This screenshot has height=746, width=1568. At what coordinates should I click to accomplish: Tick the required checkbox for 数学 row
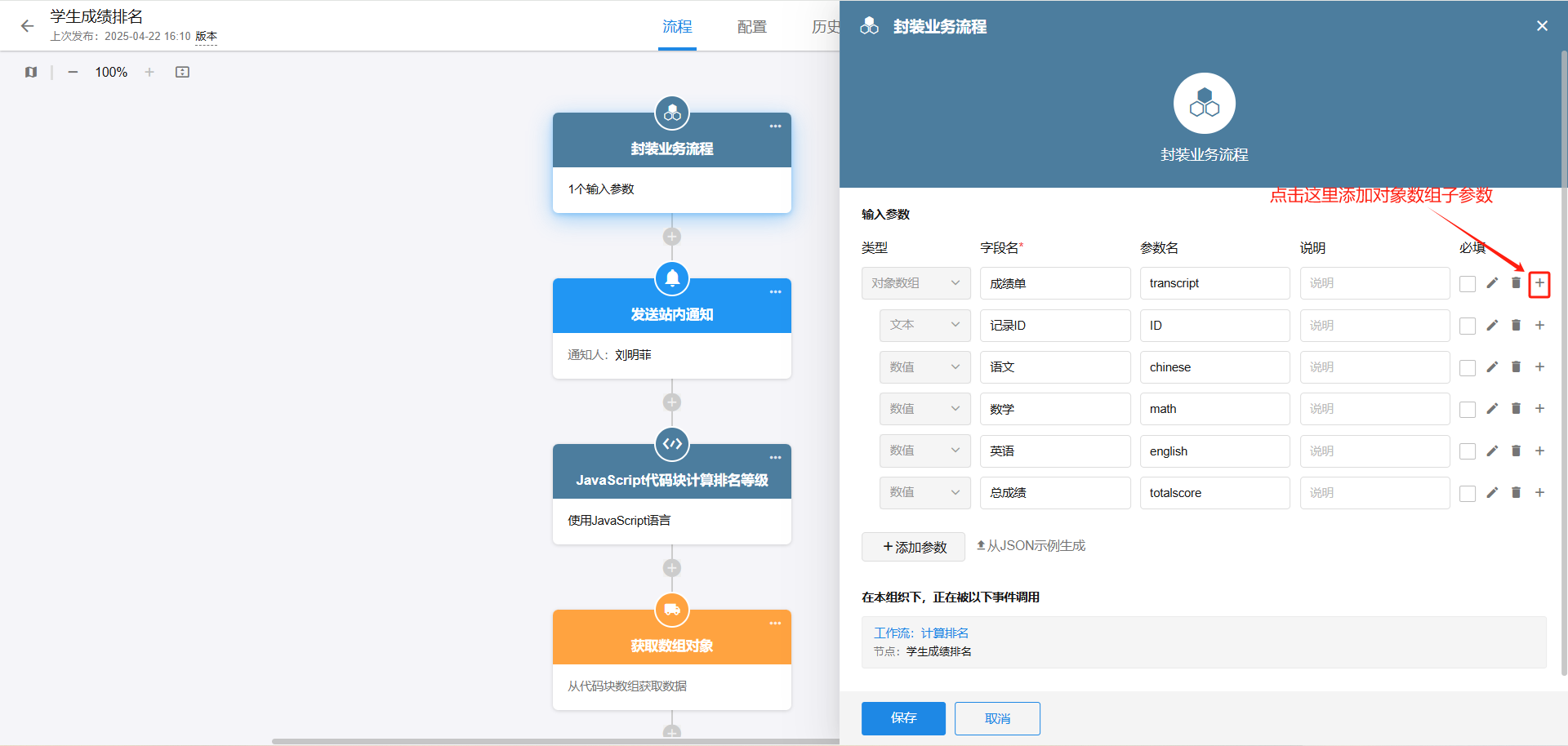tap(1468, 410)
